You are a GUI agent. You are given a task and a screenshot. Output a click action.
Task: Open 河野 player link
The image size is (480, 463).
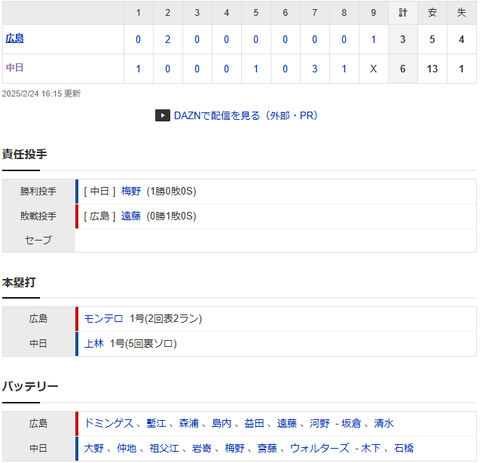coord(319,423)
